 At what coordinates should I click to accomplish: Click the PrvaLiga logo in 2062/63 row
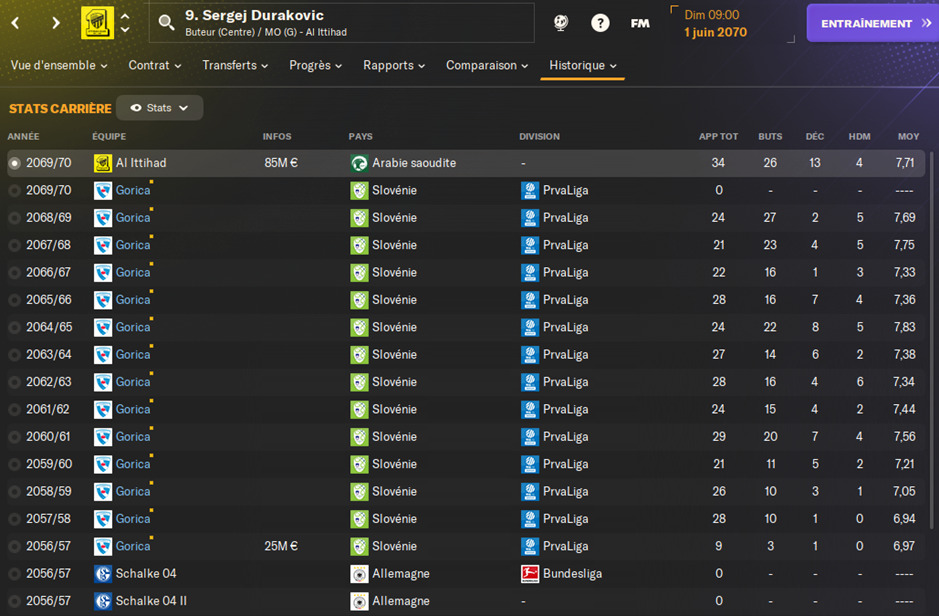[x=530, y=382]
